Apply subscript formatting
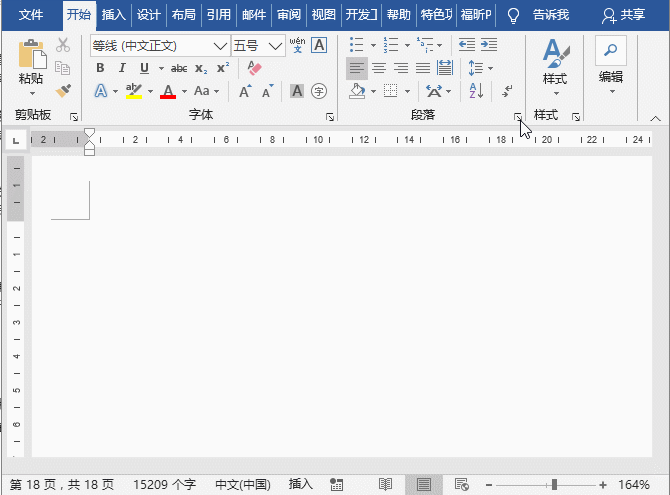Image resolution: width=670 pixels, height=495 pixels. click(x=201, y=68)
